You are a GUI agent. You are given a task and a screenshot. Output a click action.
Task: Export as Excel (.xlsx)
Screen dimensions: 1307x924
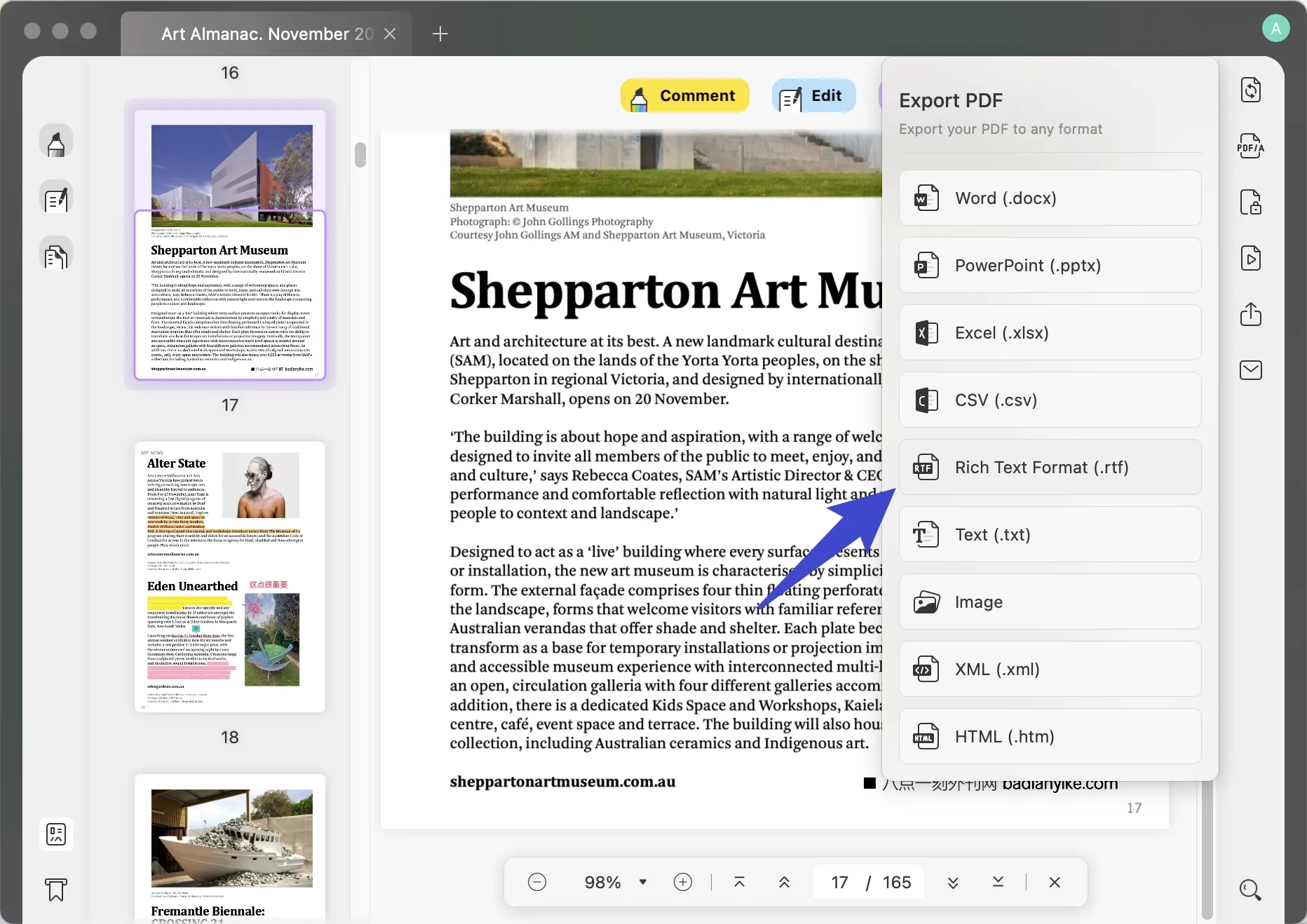(1050, 333)
